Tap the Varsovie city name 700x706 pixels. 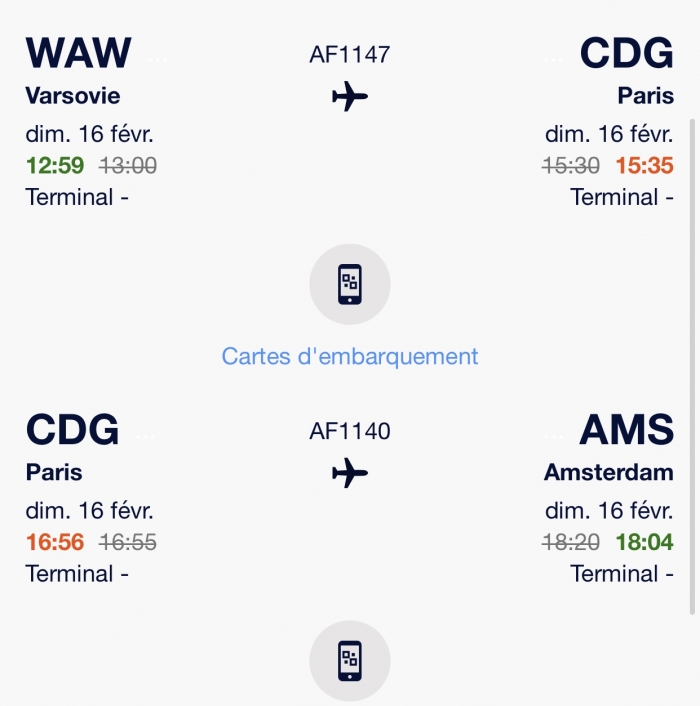[72, 96]
